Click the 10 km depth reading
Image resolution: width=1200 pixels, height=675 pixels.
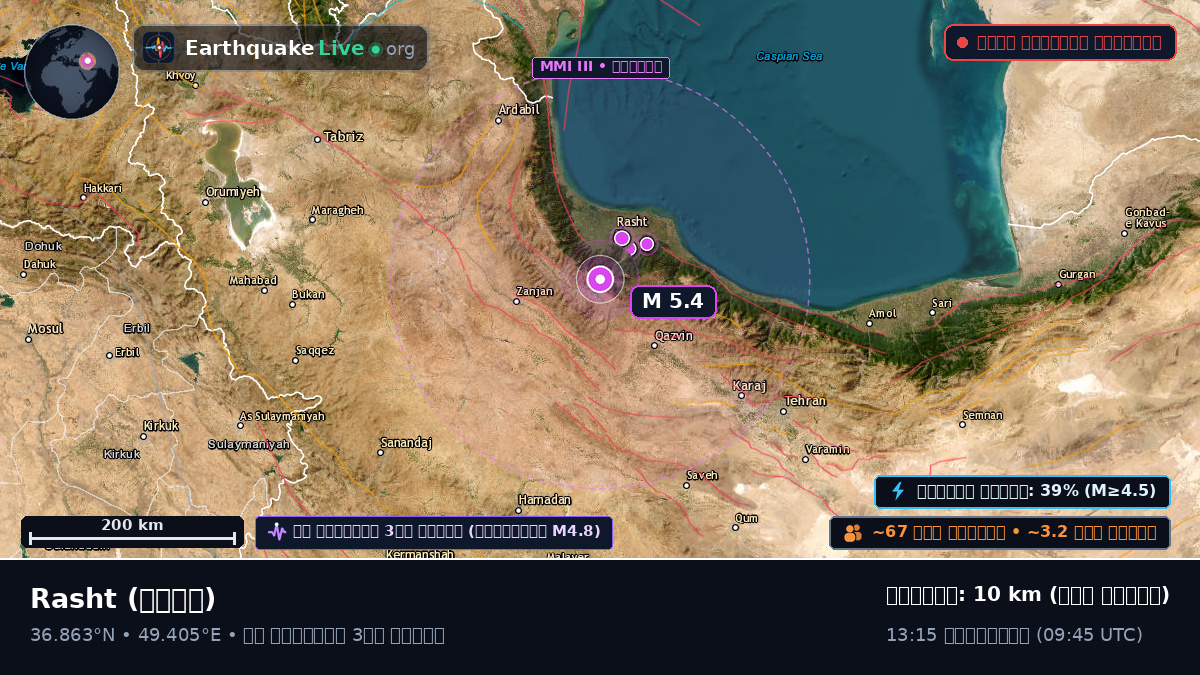(x=1007, y=595)
